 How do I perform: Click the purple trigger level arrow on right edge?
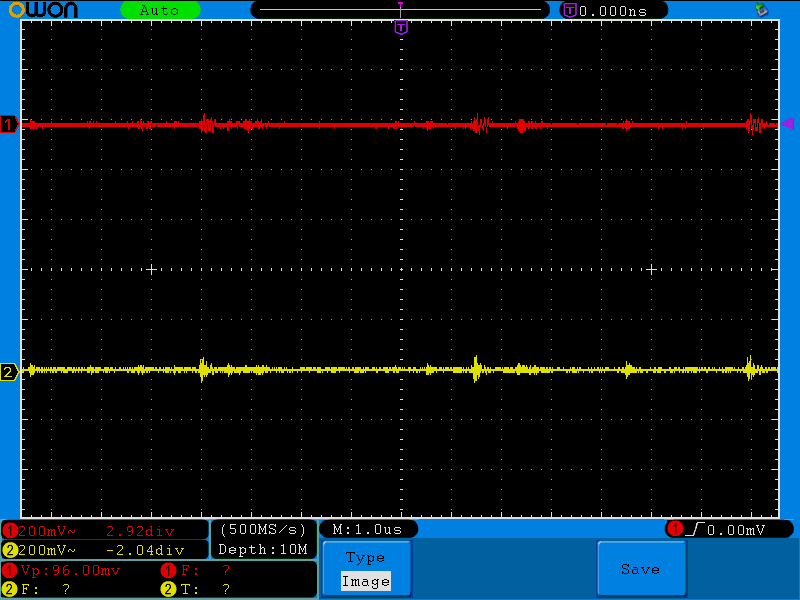tap(787, 123)
